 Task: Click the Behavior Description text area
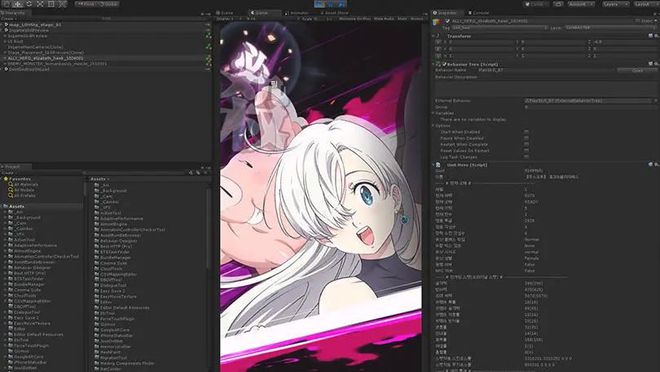[546, 88]
